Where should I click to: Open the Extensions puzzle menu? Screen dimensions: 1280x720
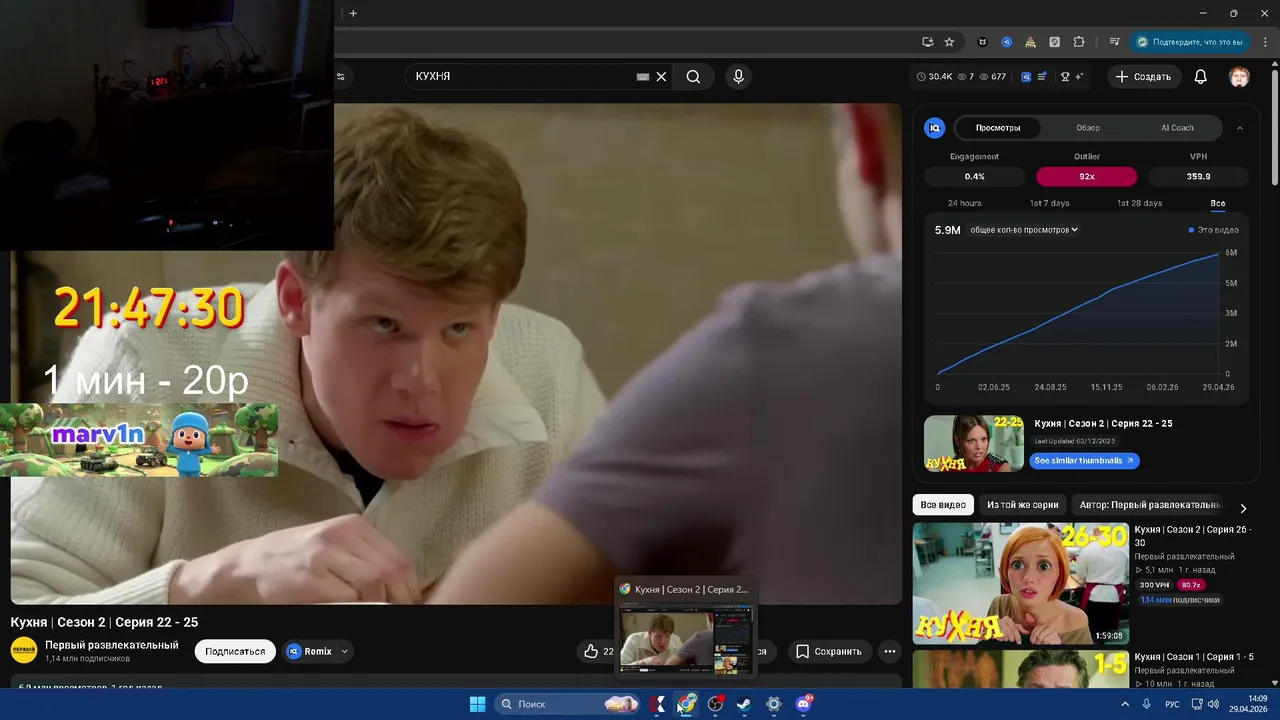[x=1079, y=42]
